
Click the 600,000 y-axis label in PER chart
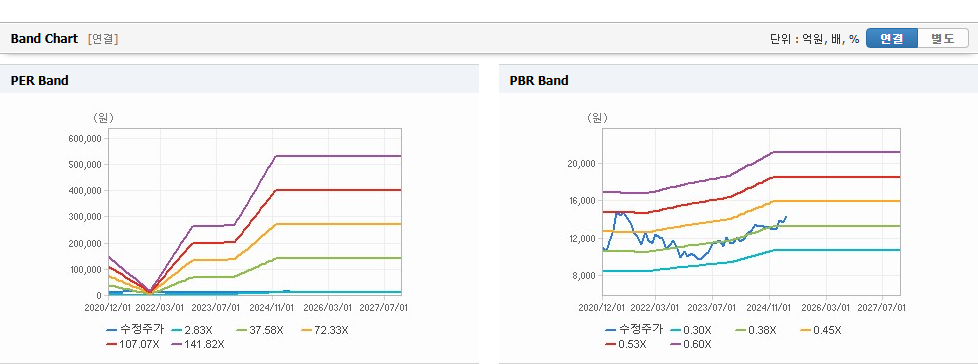coord(85,138)
